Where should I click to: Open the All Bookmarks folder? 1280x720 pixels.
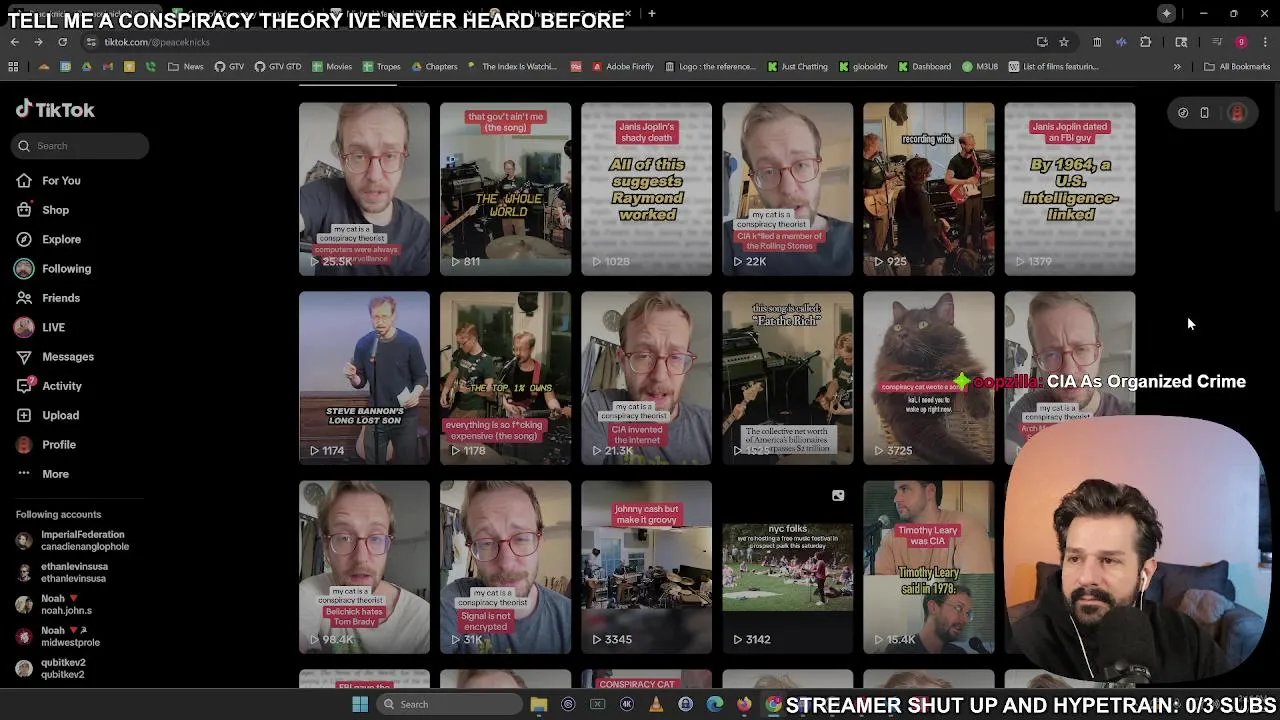coord(1237,67)
